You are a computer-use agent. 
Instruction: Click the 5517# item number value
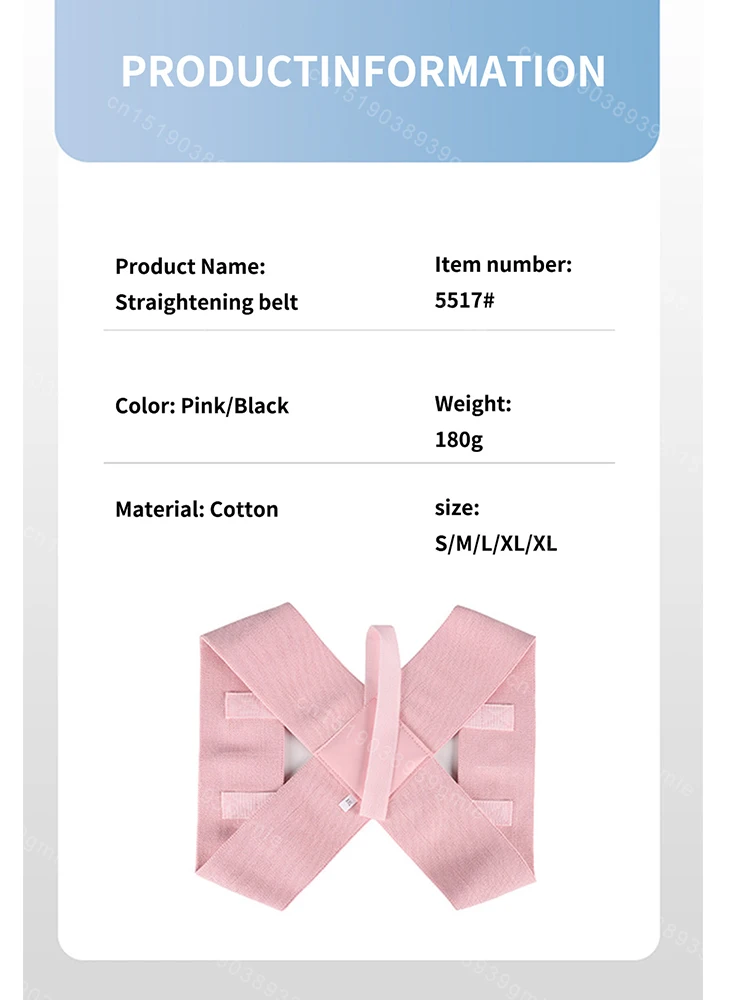point(464,300)
